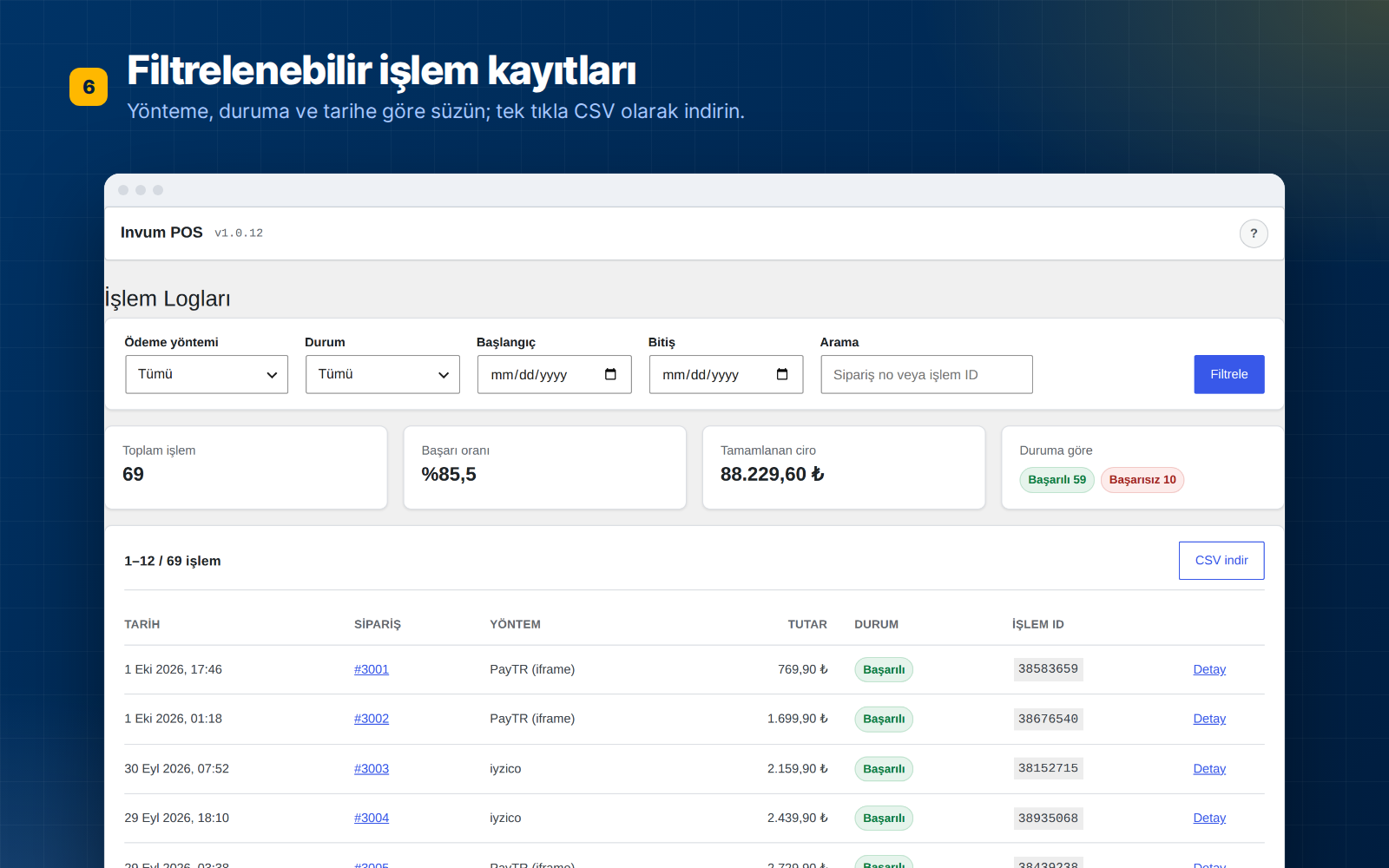Click the amount 769,90 ₺
This screenshot has width=1389, height=868.
(803, 669)
